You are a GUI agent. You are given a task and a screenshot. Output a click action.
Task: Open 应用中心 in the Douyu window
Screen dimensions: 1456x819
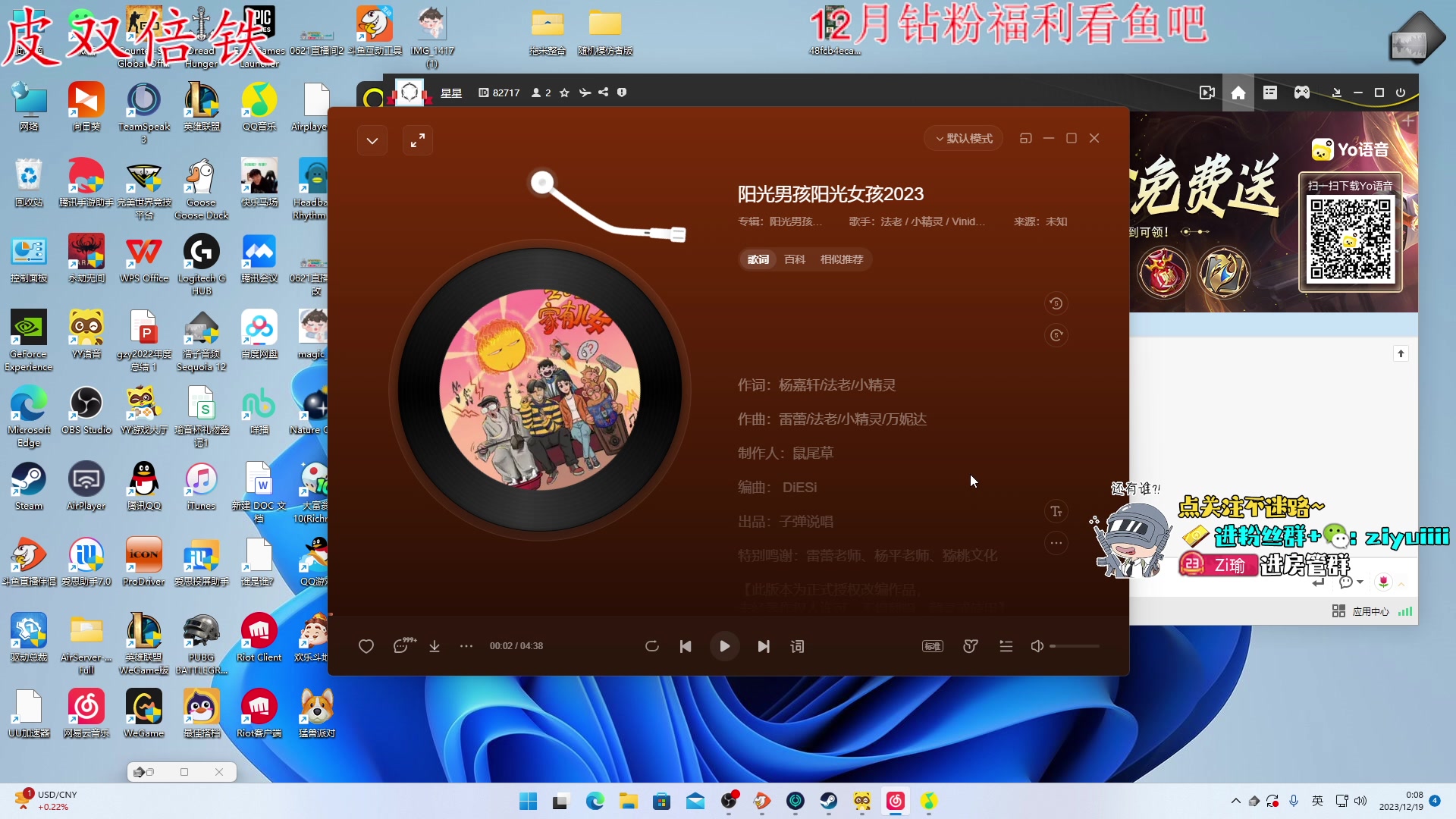click(x=1361, y=611)
